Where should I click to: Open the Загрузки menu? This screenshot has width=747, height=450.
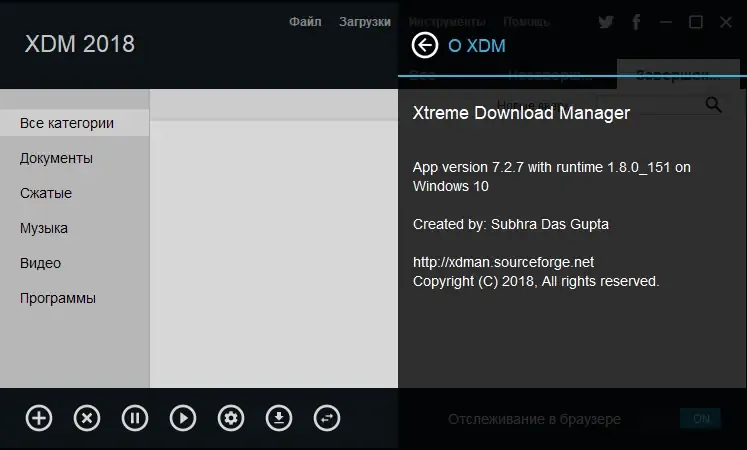[365, 22]
